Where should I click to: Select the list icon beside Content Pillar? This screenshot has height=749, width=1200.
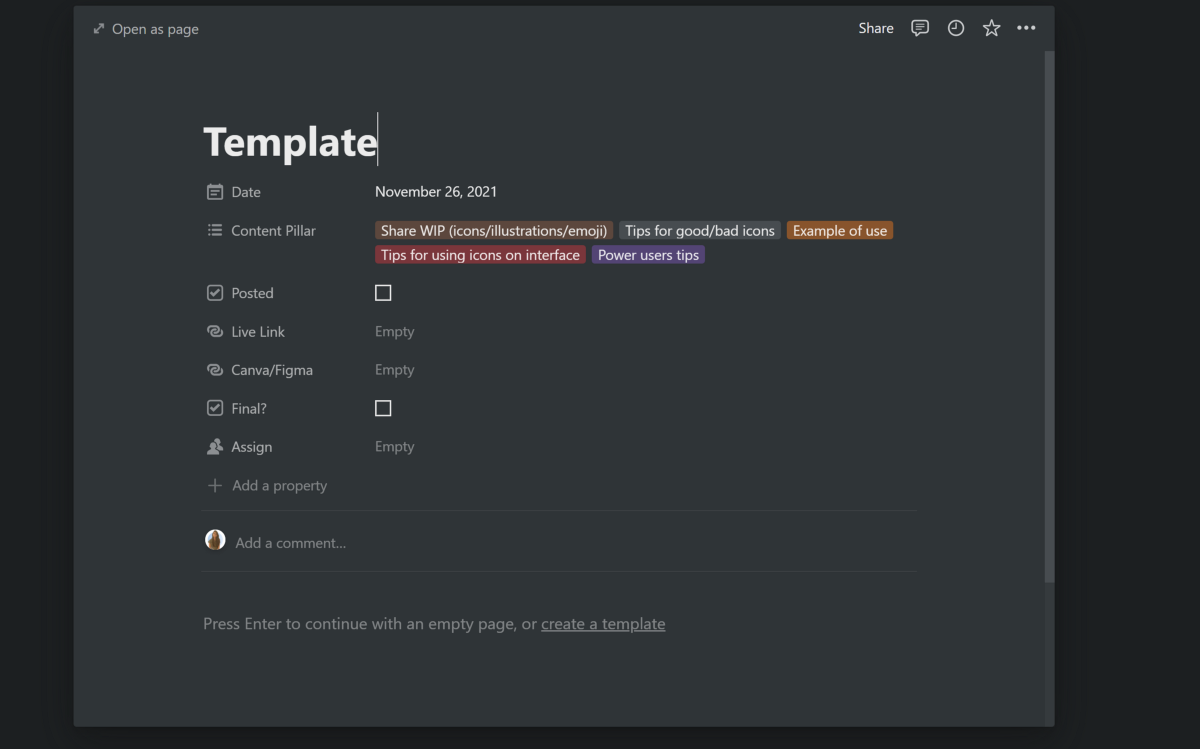(x=214, y=230)
